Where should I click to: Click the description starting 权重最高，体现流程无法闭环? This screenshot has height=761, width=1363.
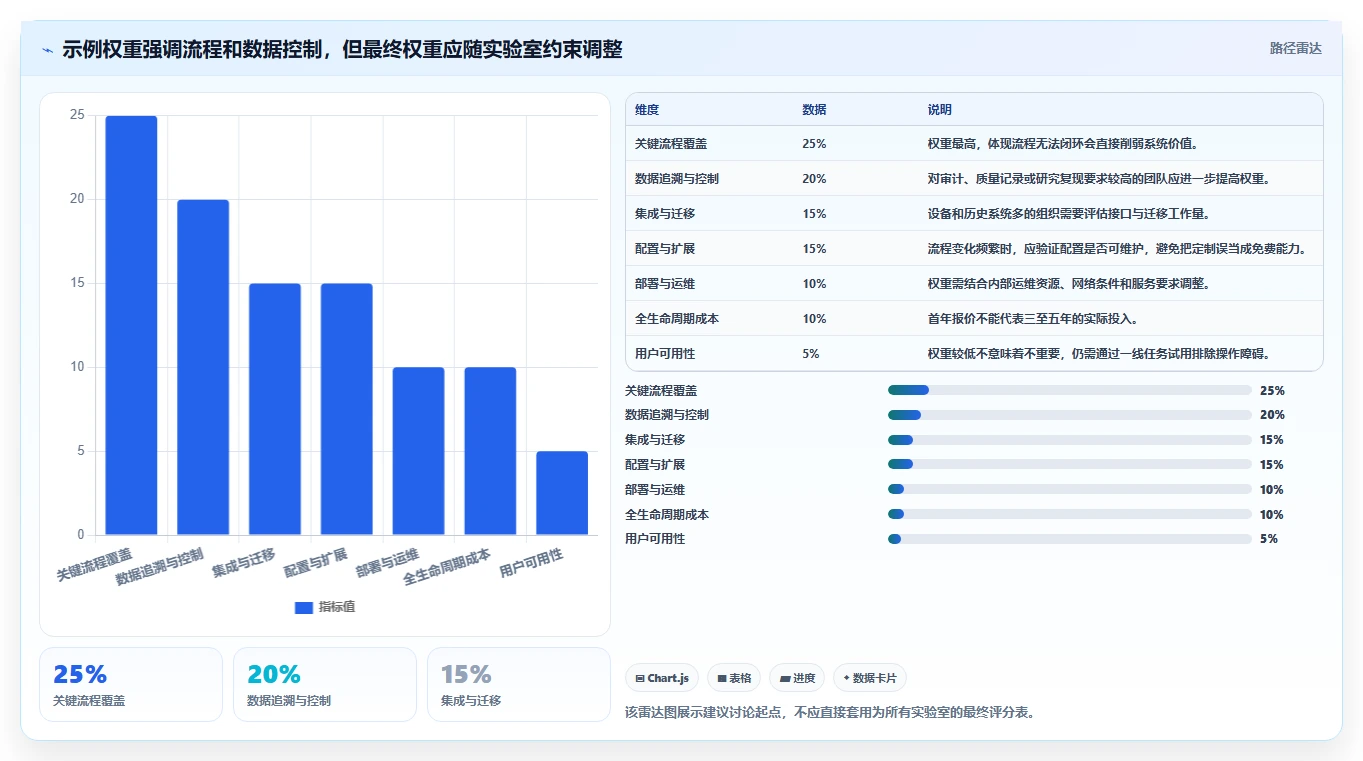pyautogui.click(x=1063, y=144)
